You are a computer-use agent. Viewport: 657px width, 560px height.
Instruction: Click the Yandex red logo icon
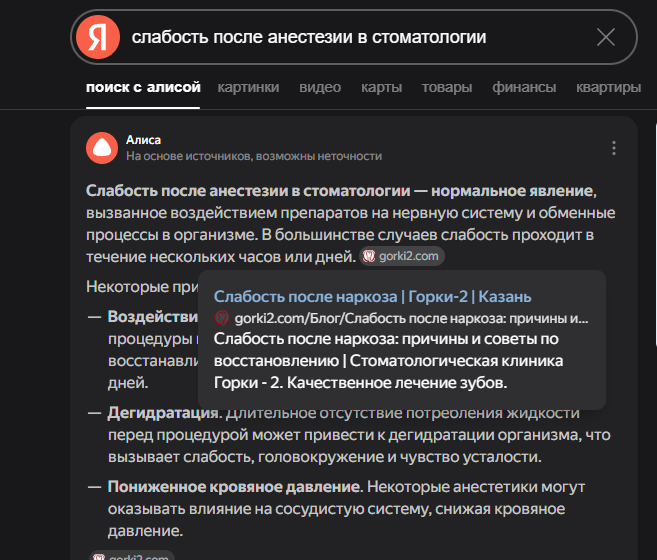[x=98, y=37]
